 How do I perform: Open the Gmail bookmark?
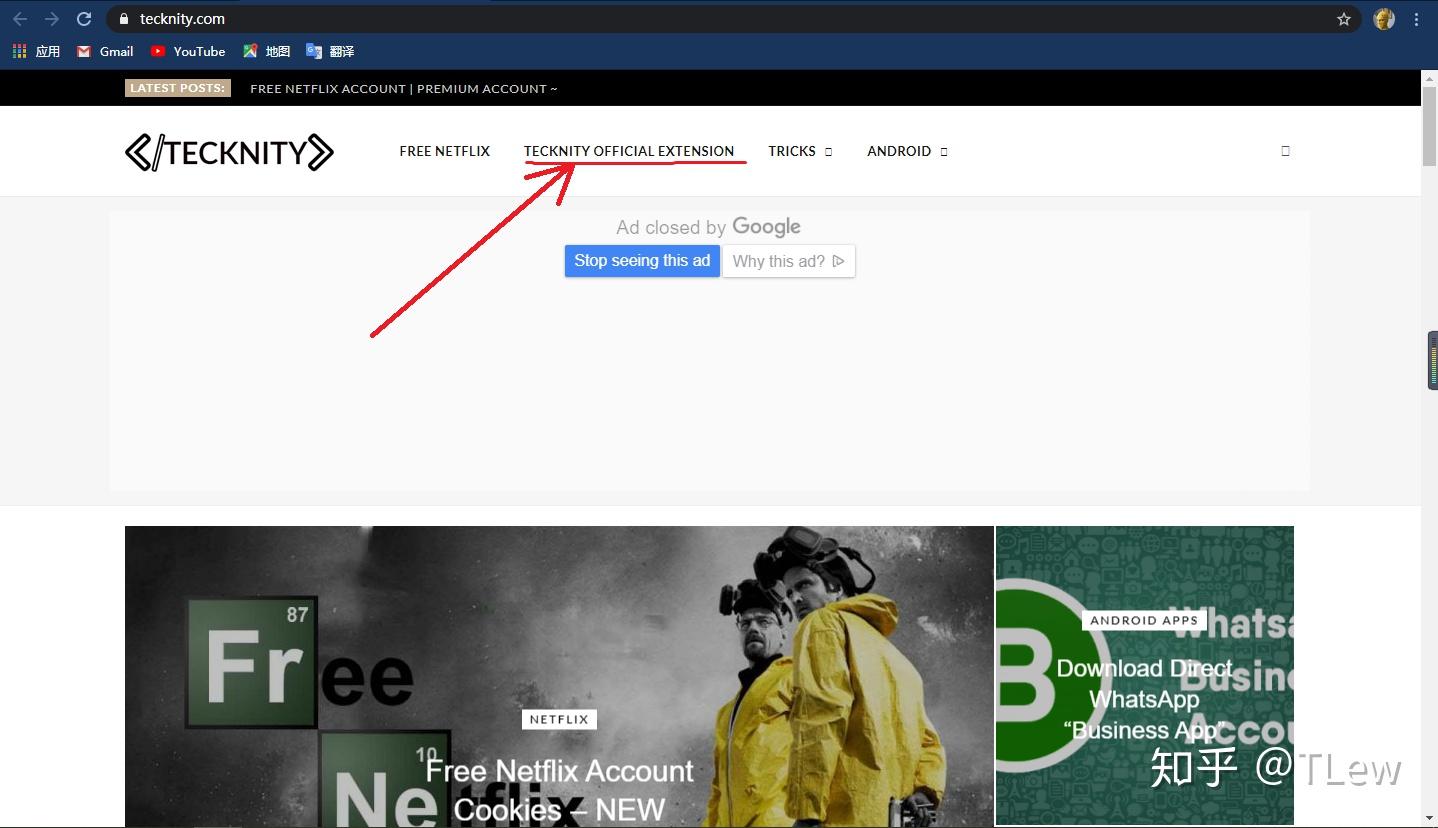(105, 51)
